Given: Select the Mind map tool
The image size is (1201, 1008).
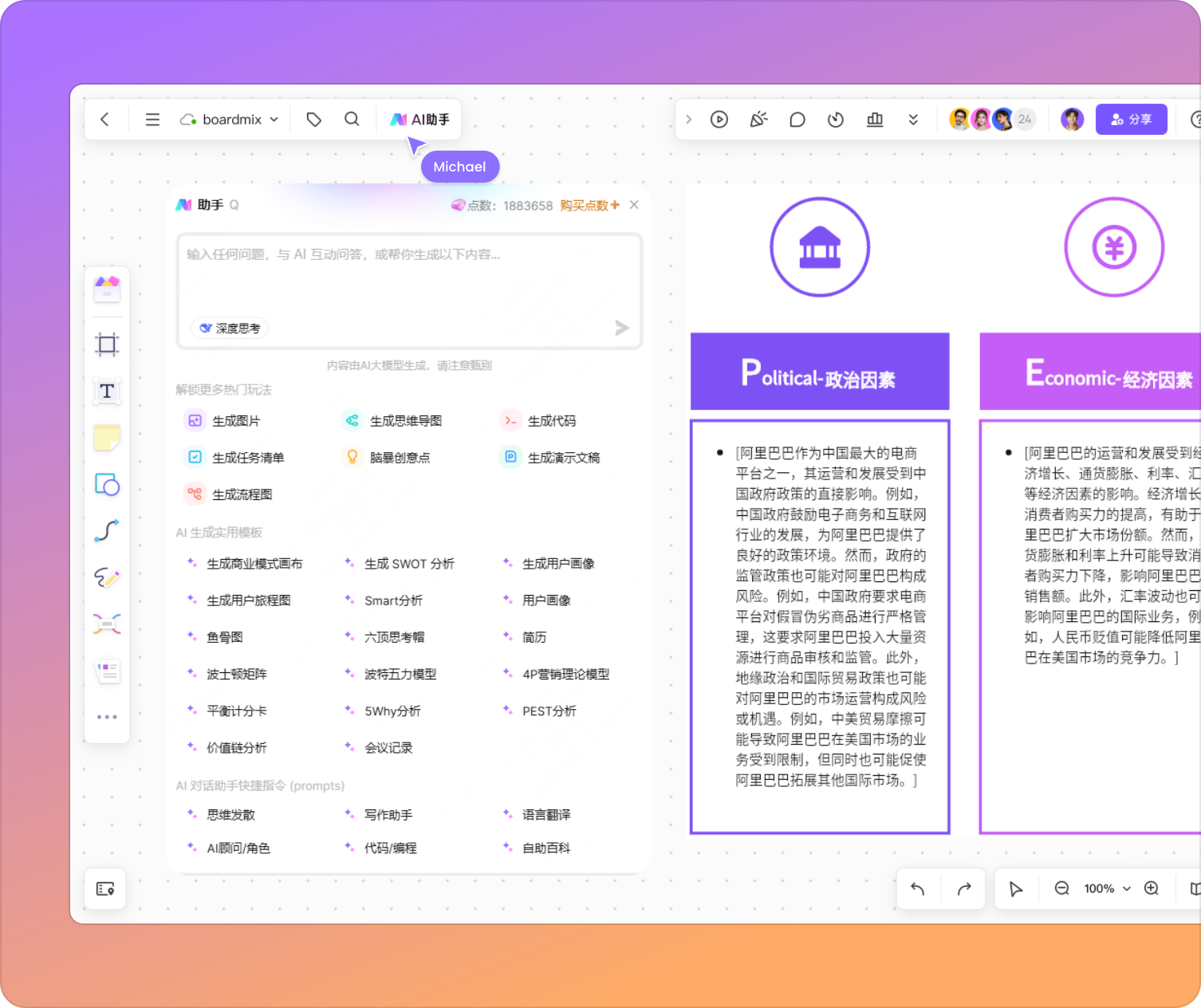Looking at the screenshot, I should click(x=107, y=624).
